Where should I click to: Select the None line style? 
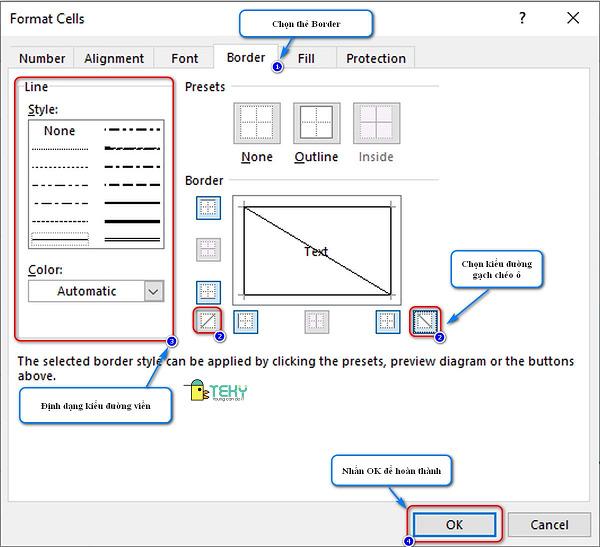click(x=59, y=131)
